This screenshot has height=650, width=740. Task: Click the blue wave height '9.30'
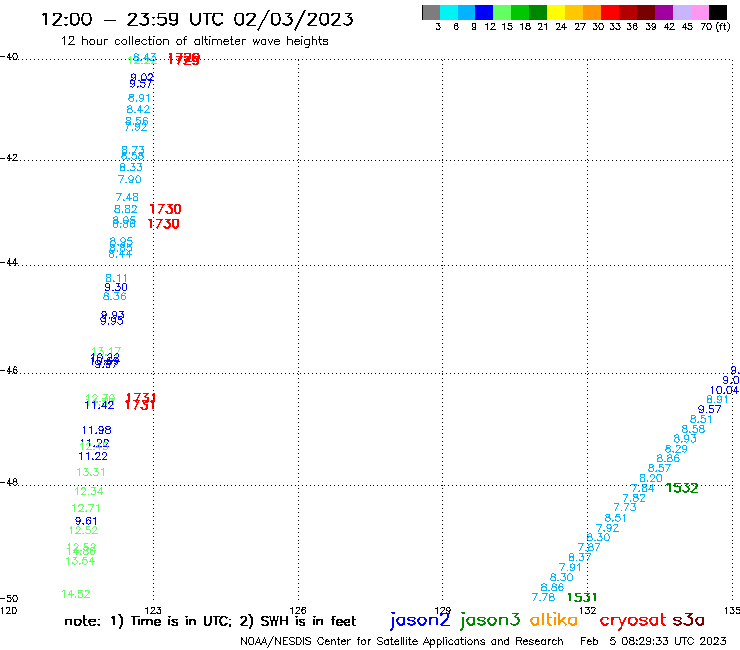[116, 287]
